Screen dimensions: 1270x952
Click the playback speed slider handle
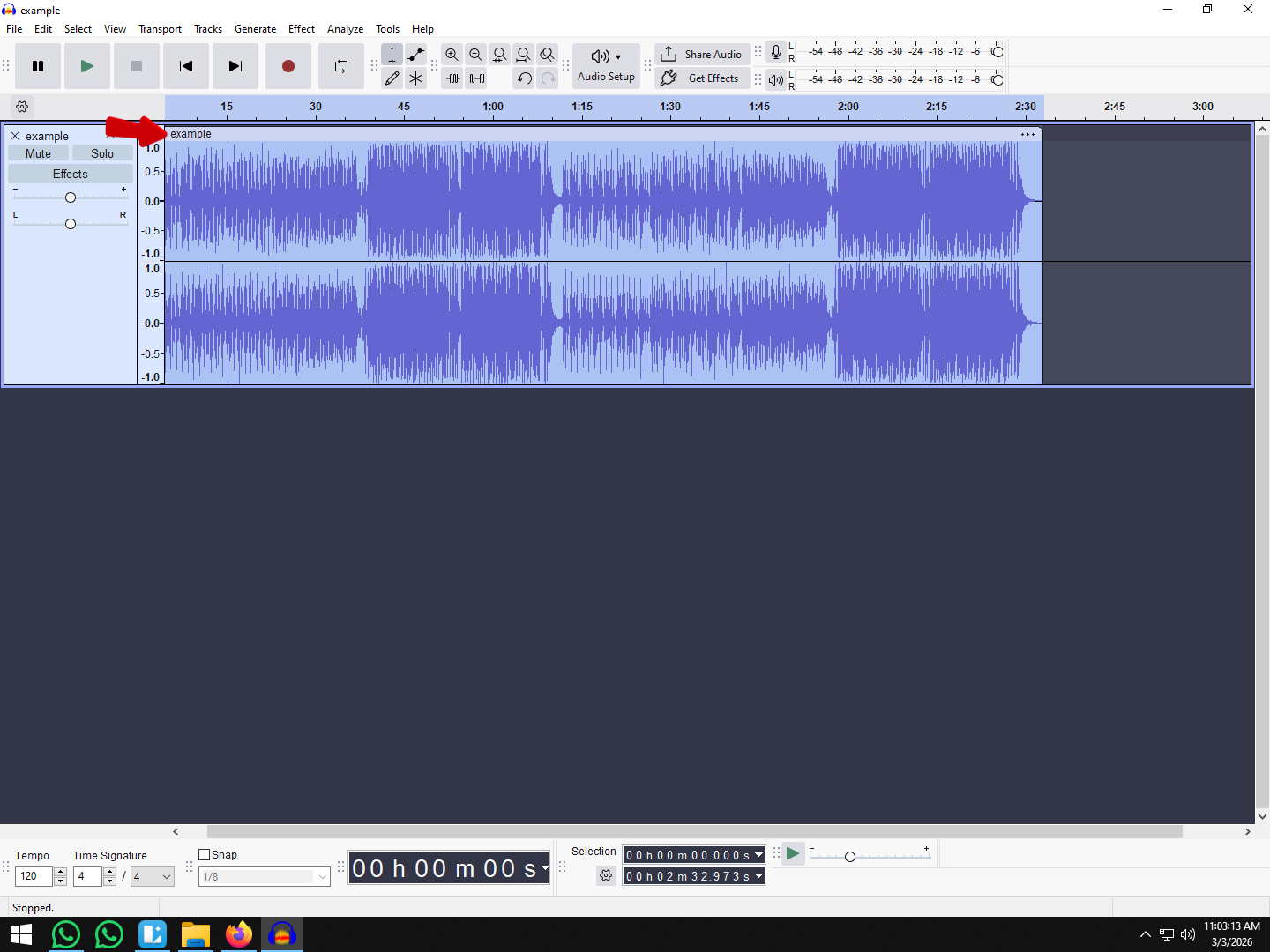[x=850, y=857]
